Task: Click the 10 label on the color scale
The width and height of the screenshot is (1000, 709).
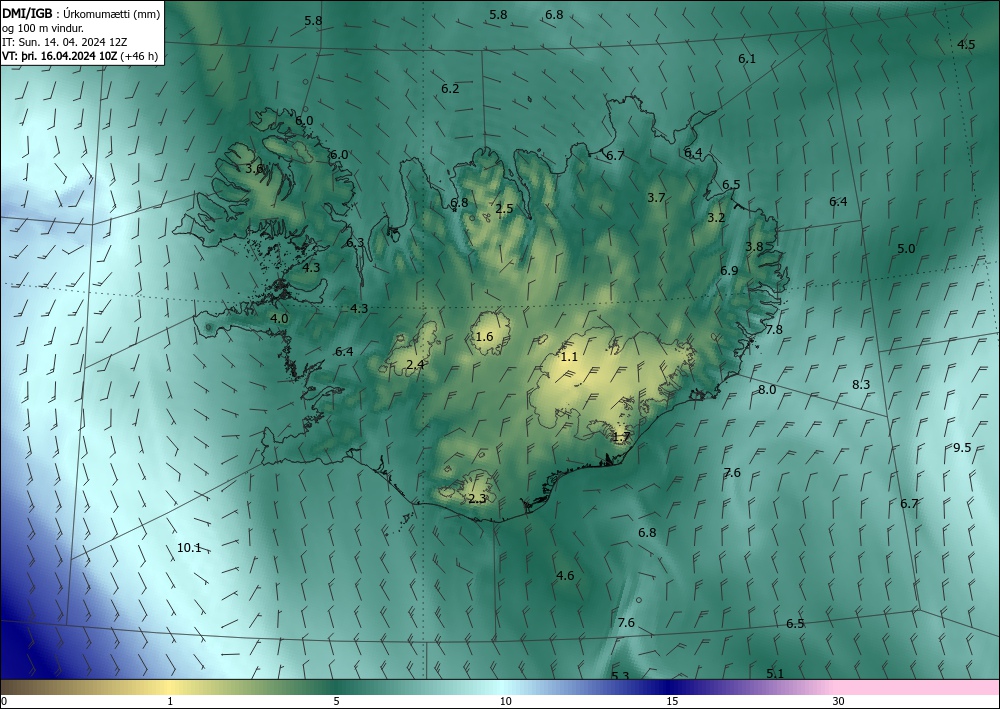Action: click(506, 701)
